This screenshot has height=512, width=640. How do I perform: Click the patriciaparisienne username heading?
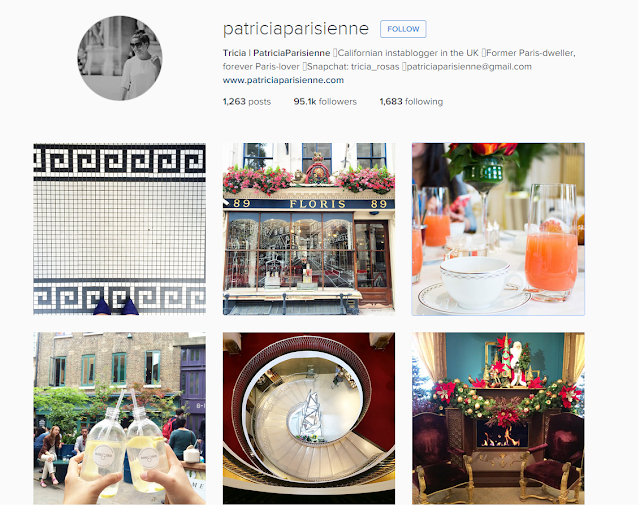tap(296, 29)
